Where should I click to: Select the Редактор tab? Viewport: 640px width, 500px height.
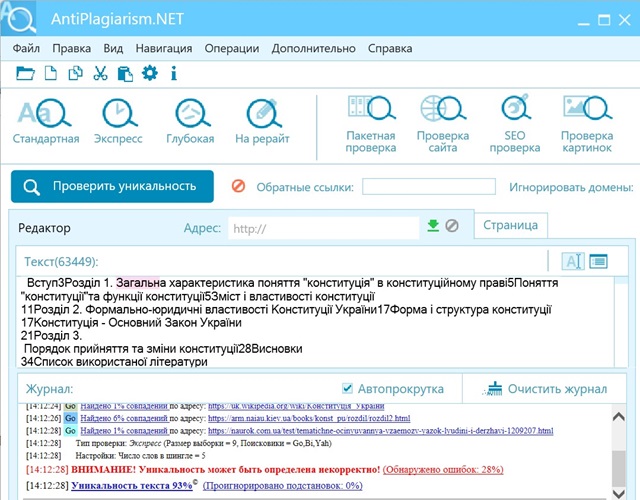coord(44,228)
